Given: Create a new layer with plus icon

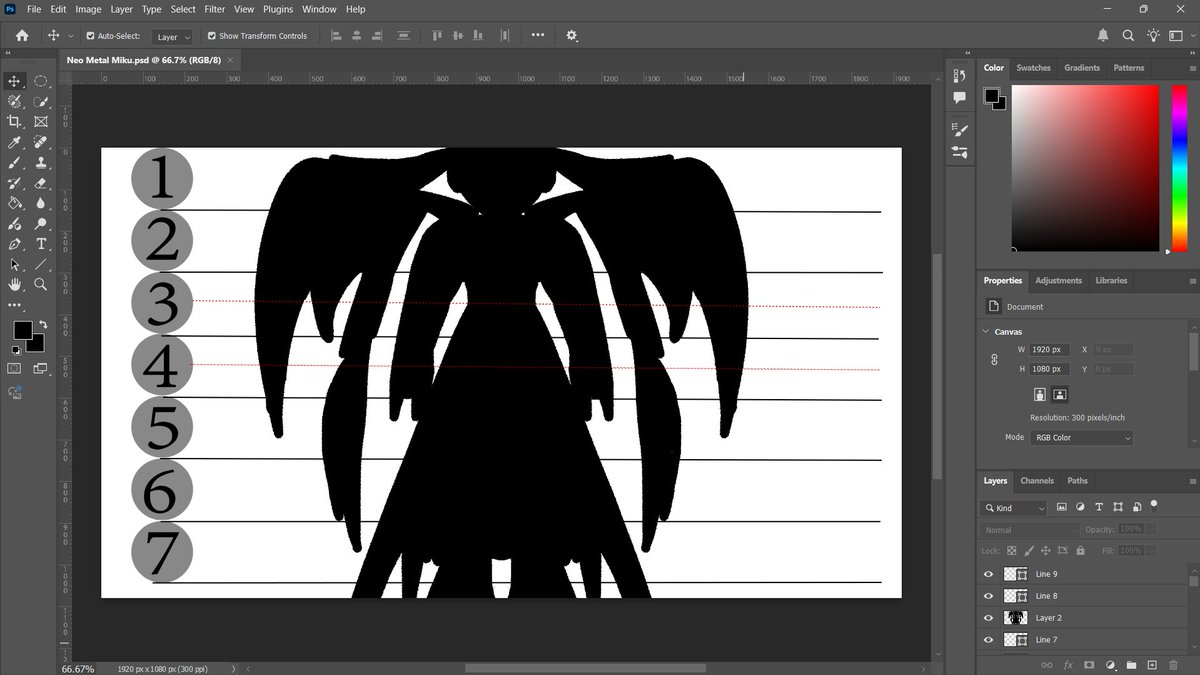Looking at the screenshot, I should pyautogui.click(x=1151, y=665).
